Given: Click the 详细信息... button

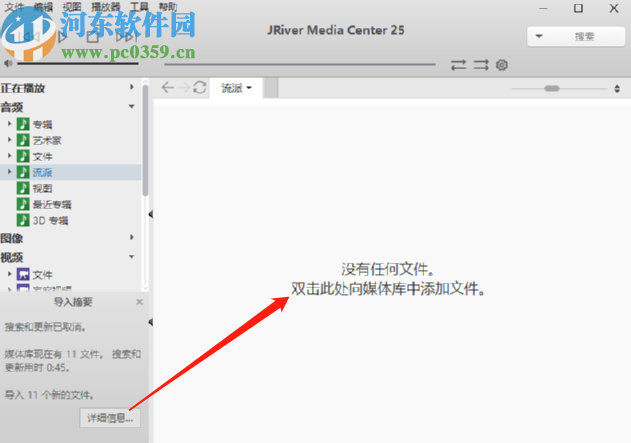Looking at the screenshot, I should point(110,418).
